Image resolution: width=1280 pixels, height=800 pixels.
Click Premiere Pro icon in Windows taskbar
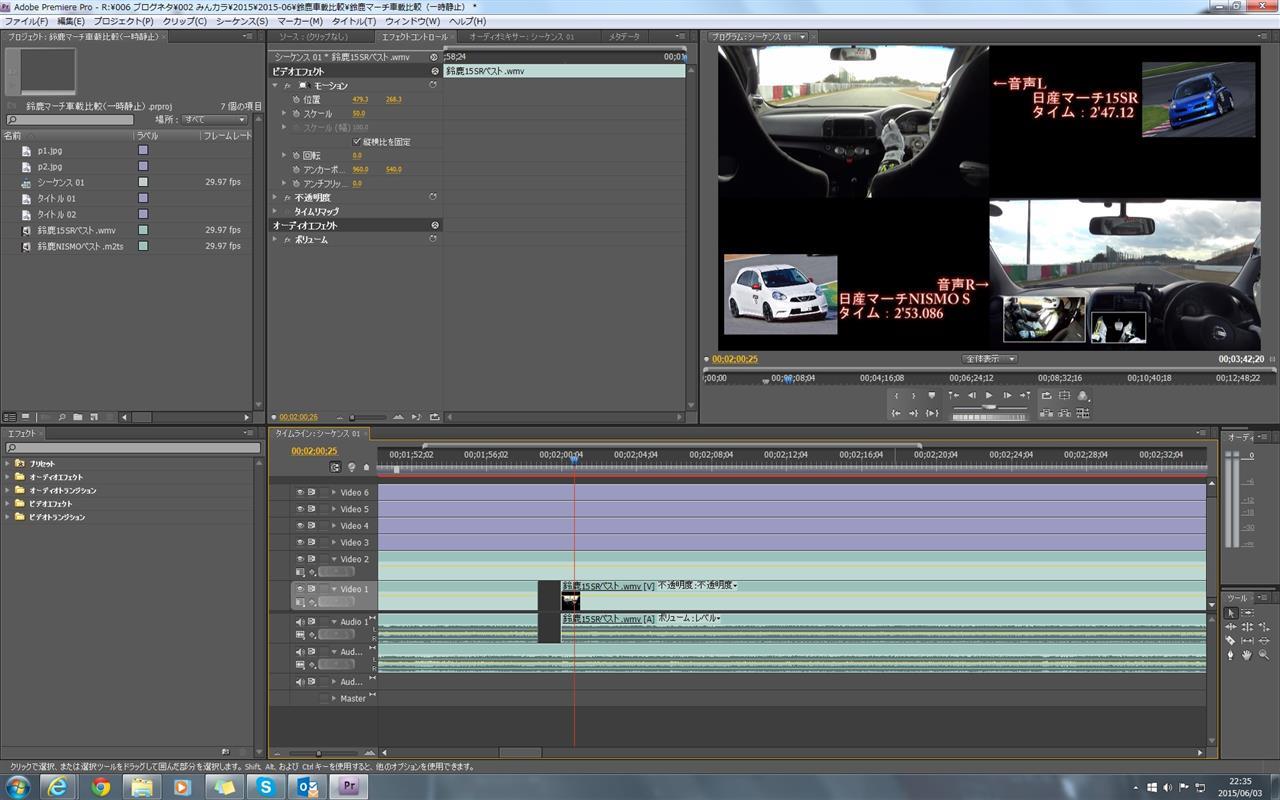(349, 786)
